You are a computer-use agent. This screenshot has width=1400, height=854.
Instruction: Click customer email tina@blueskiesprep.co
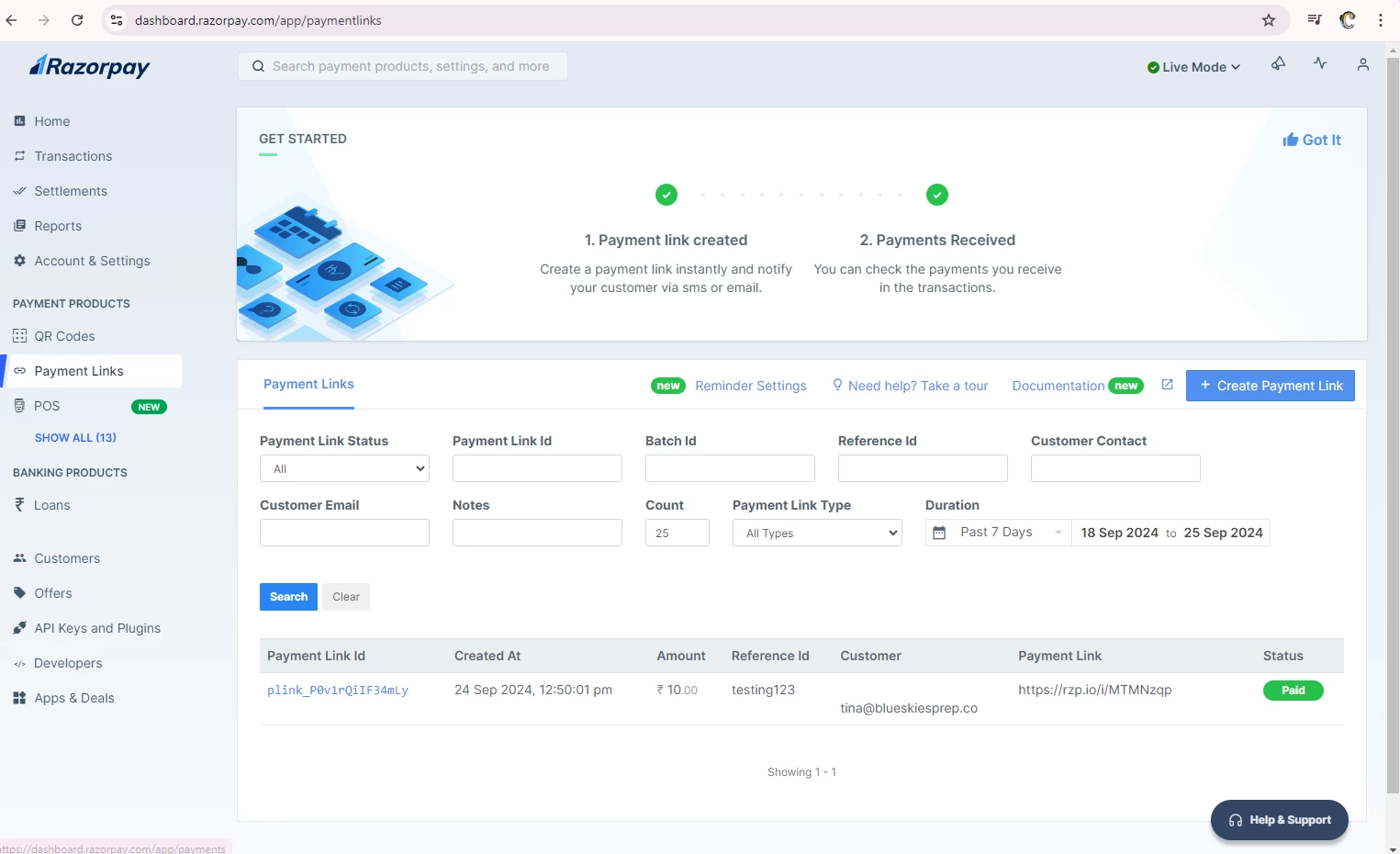(909, 708)
